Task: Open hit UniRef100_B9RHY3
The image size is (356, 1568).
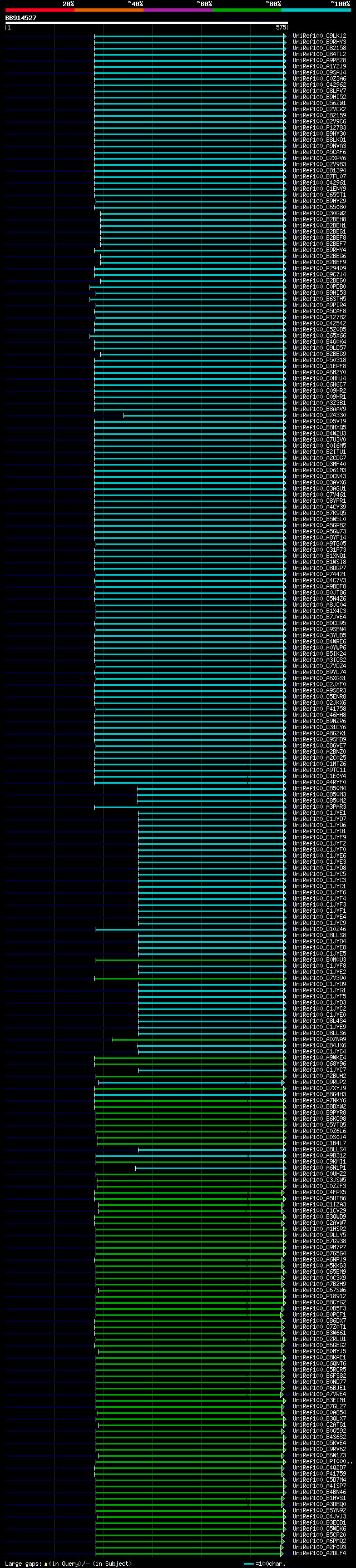Action: click(319, 42)
